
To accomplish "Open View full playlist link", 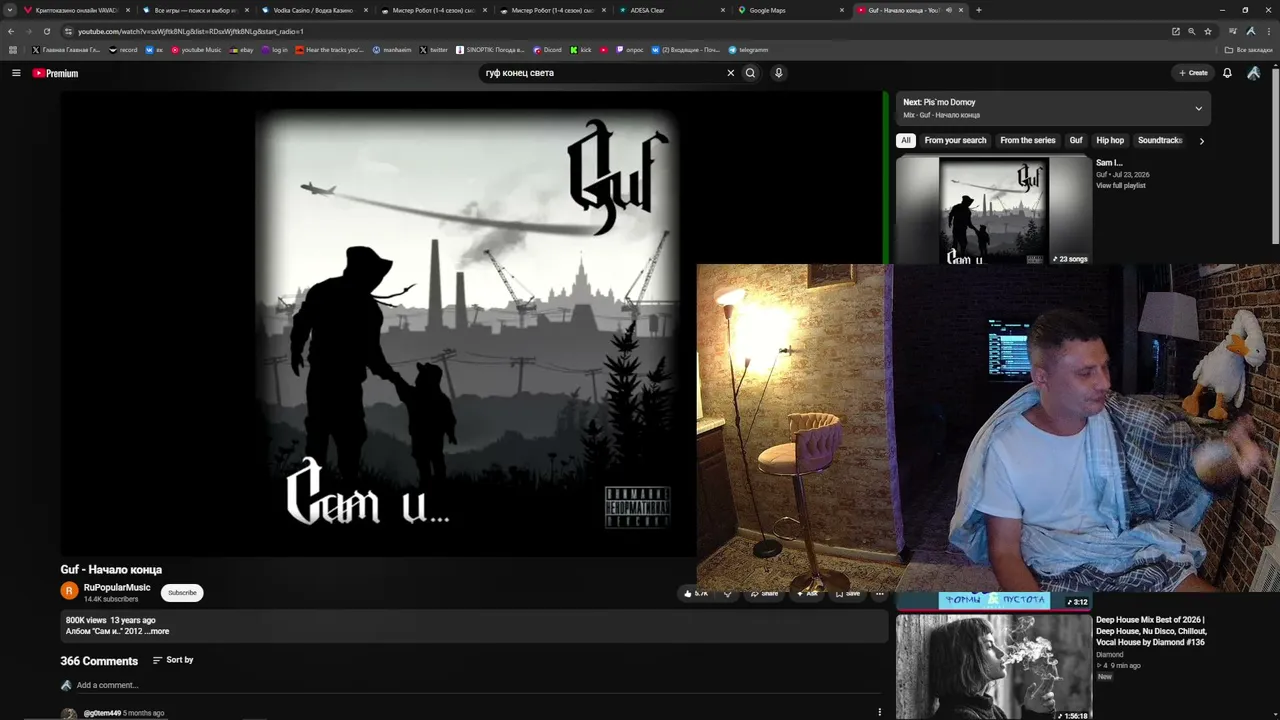I will [x=1120, y=186].
